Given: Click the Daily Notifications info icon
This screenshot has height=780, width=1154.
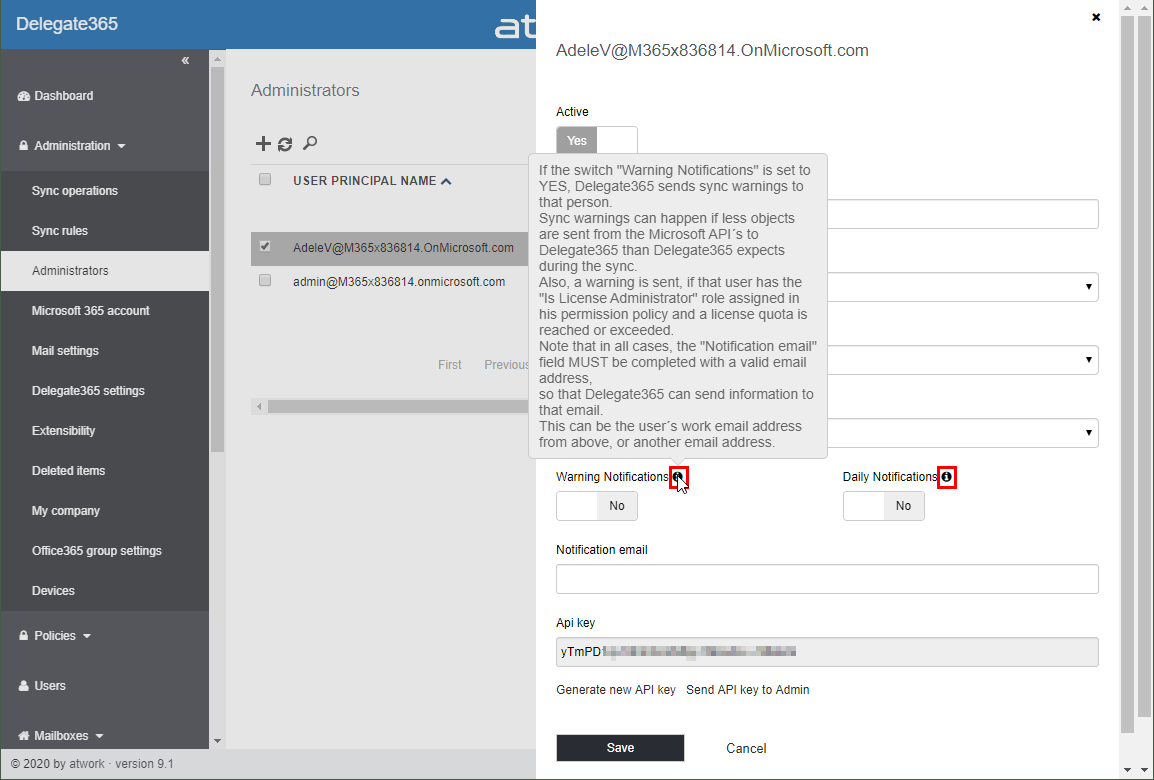Looking at the screenshot, I should (x=946, y=478).
